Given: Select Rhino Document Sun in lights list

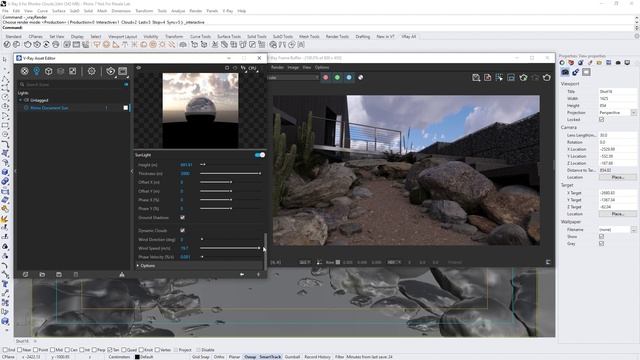Looking at the screenshot, I should [x=49, y=108].
